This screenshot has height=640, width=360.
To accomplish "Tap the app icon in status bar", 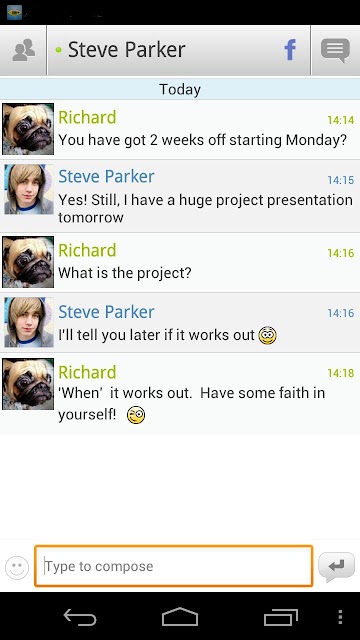I will 15,13.
